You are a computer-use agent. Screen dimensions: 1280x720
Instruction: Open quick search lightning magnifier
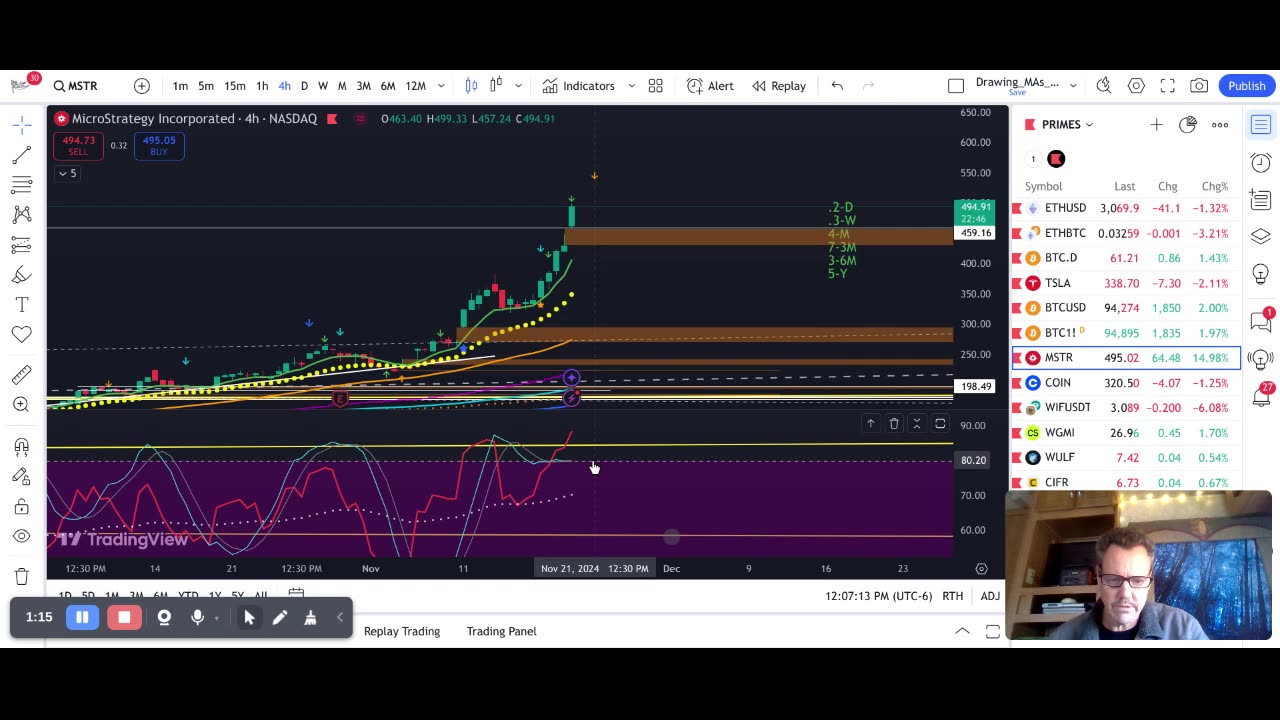[x=1104, y=86]
